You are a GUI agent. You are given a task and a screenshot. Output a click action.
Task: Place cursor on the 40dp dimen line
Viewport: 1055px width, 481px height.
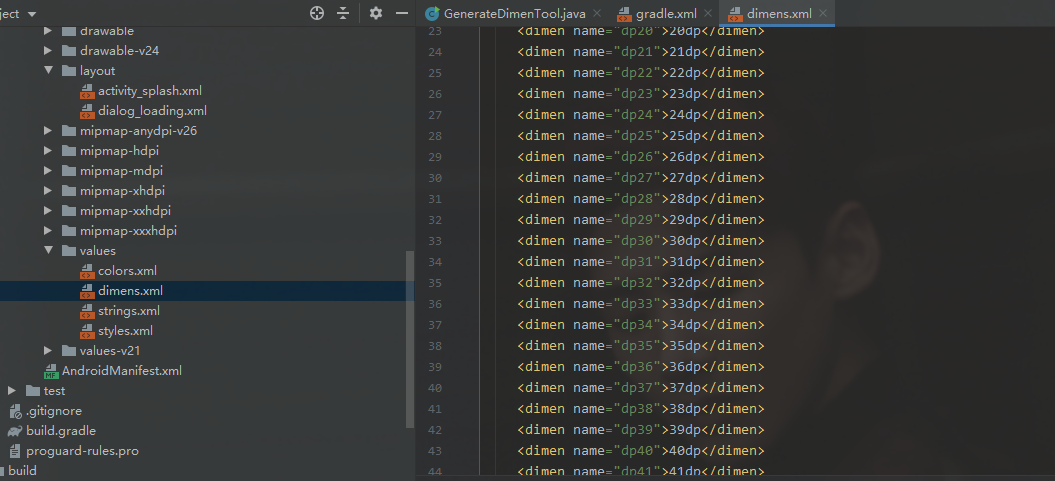tap(641, 451)
